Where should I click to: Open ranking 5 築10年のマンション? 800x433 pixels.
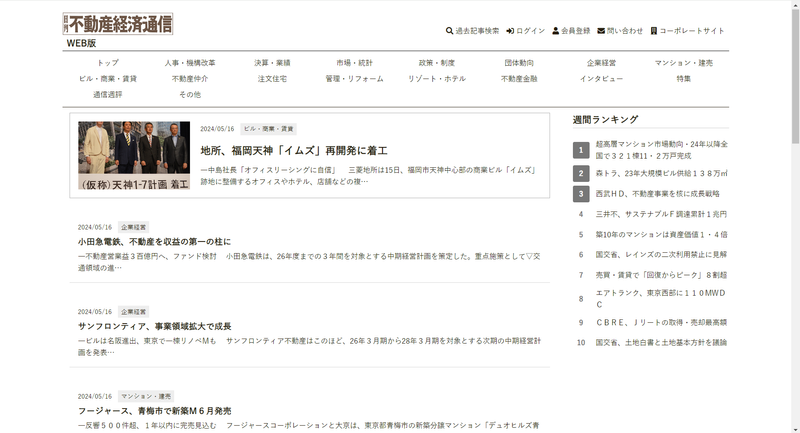click(x=661, y=235)
